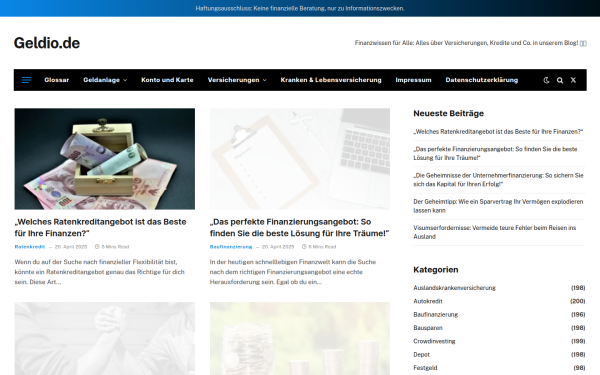Click the Baufinanzierung category tag under article
This screenshot has height=375, width=600.
click(231, 247)
